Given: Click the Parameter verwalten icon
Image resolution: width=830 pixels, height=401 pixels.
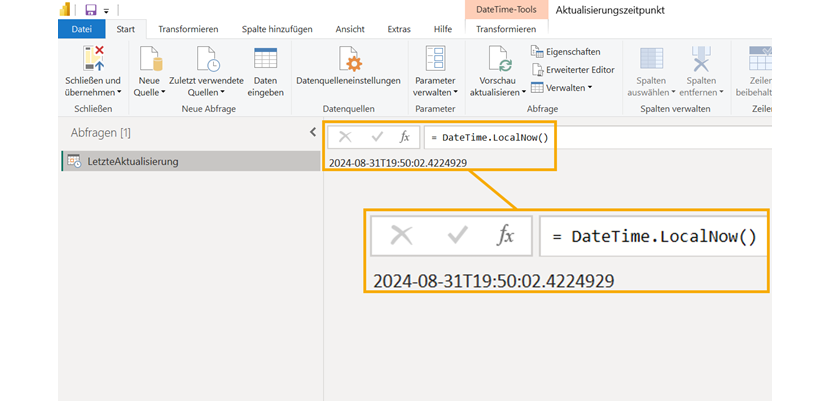Looking at the screenshot, I should tap(434, 59).
